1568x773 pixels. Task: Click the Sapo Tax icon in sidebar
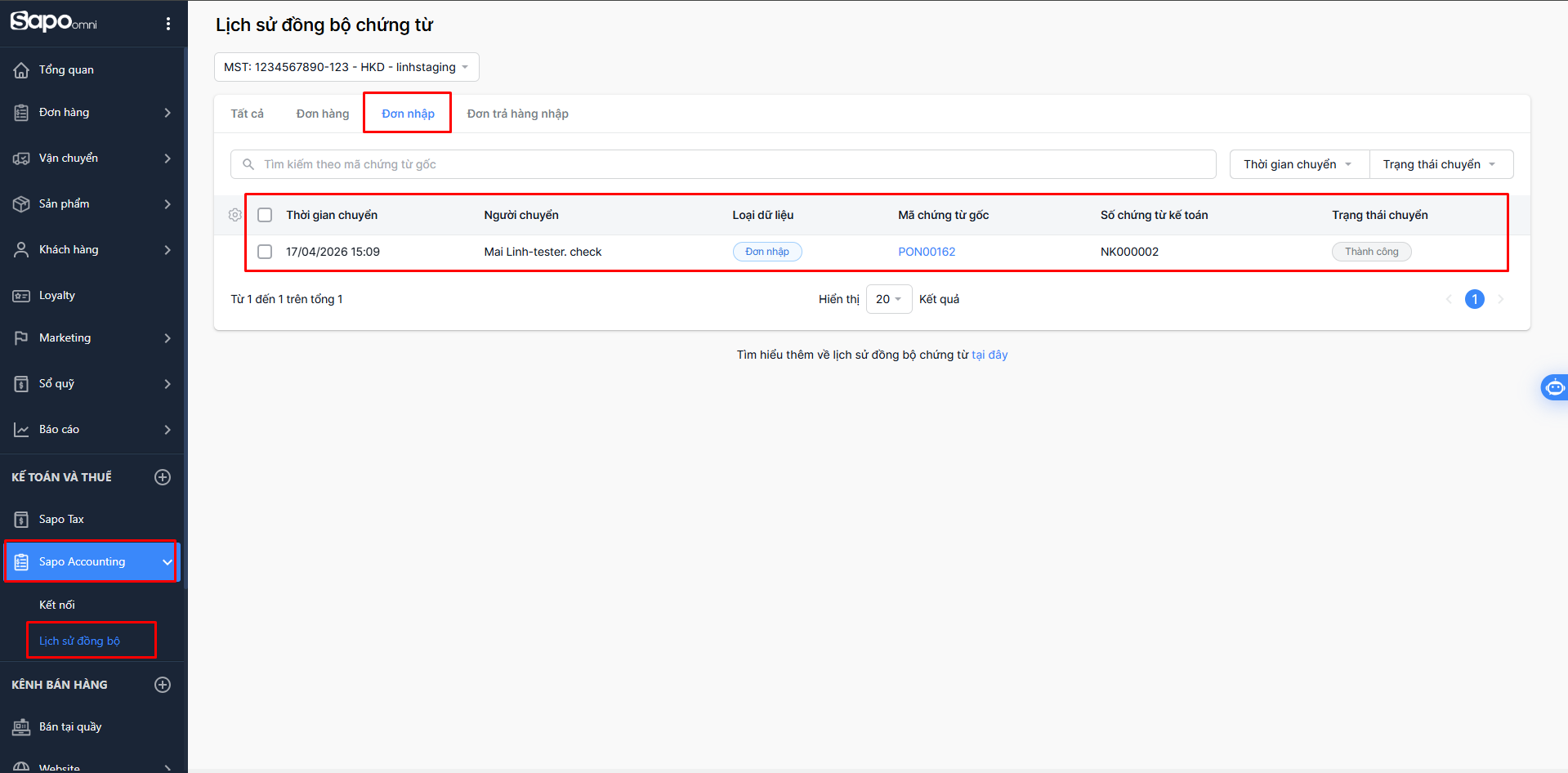pos(21,520)
